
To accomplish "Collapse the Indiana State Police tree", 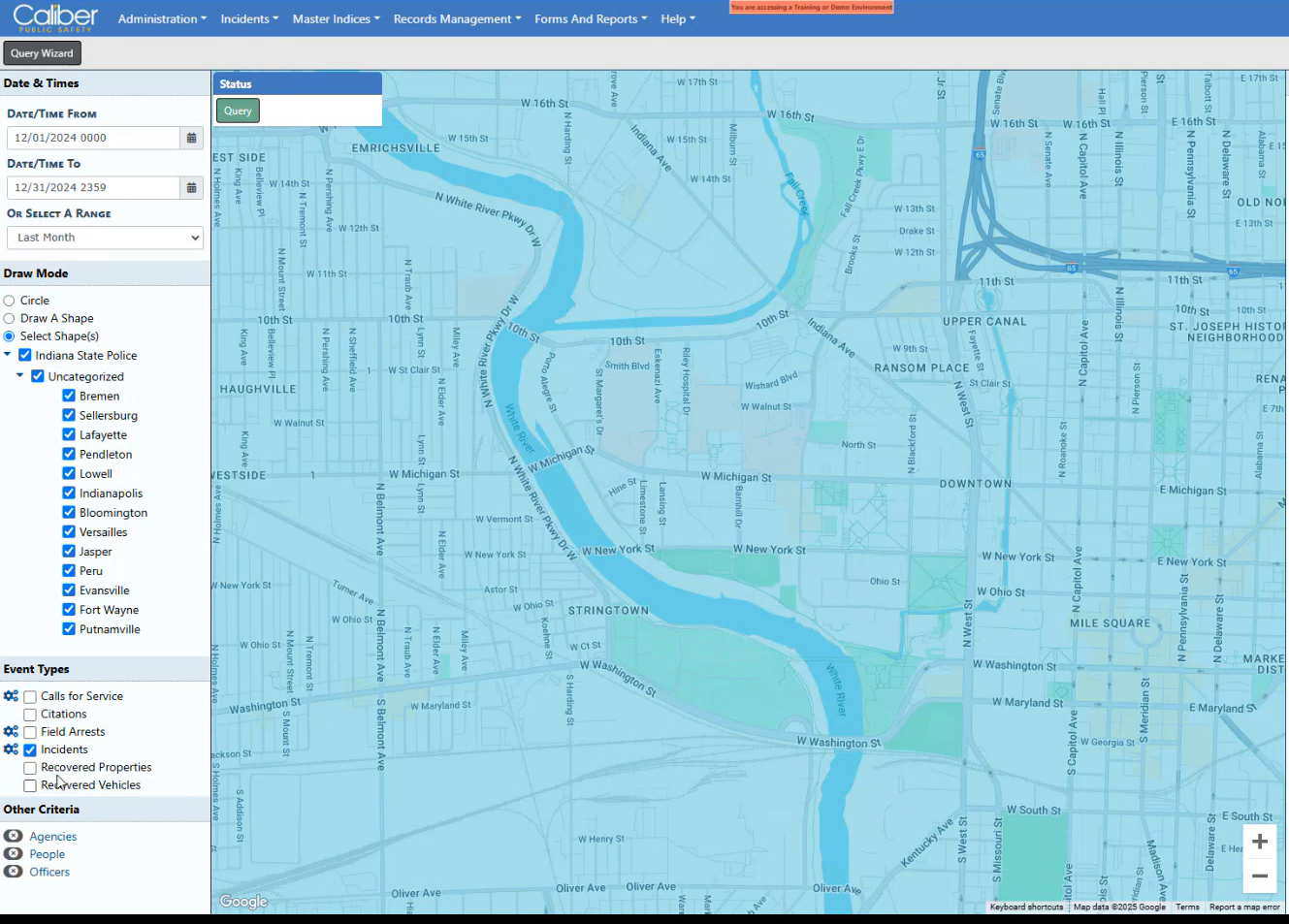I will tap(8, 355).
